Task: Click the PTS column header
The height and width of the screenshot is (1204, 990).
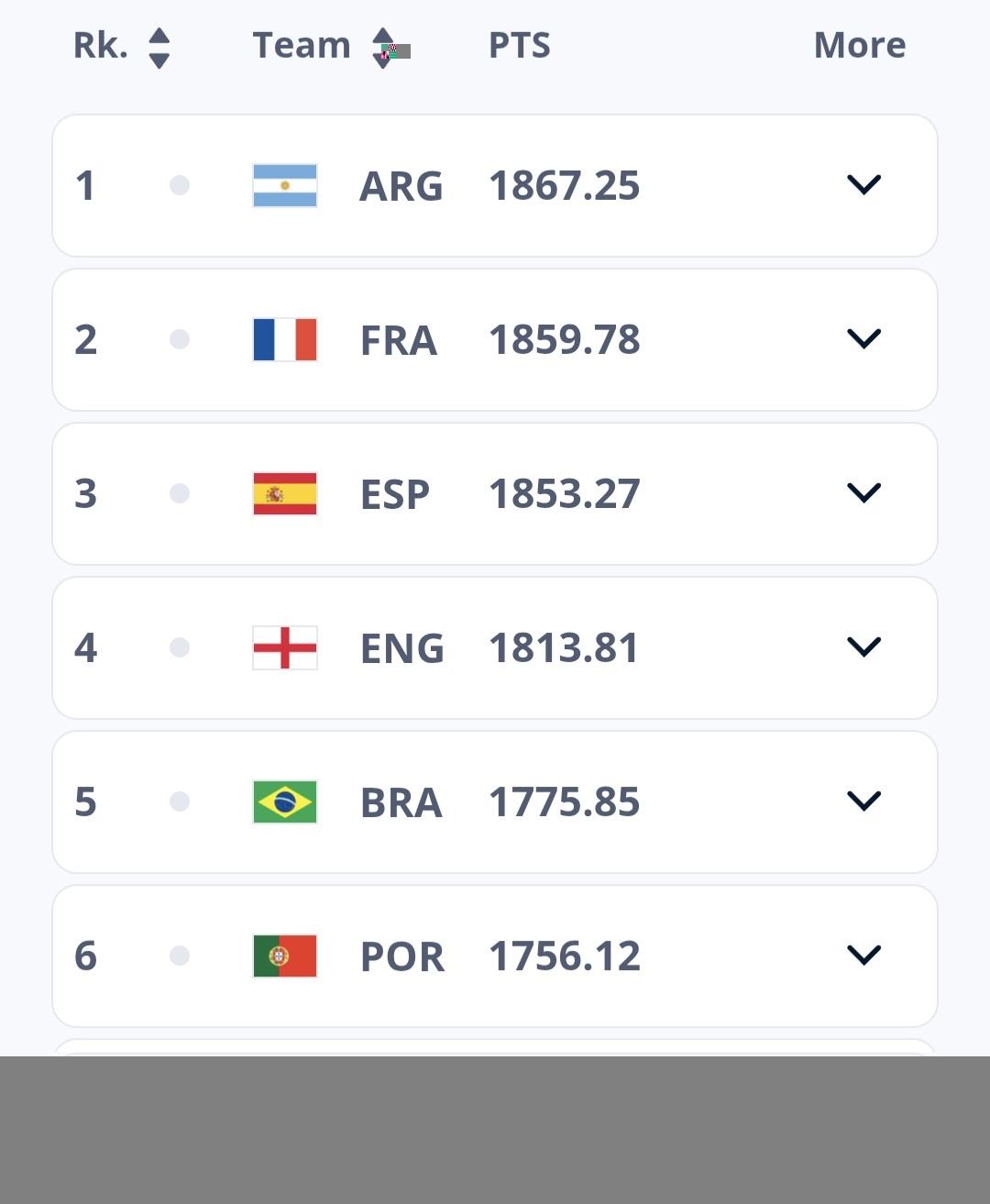Action: (x=519, y=46)
